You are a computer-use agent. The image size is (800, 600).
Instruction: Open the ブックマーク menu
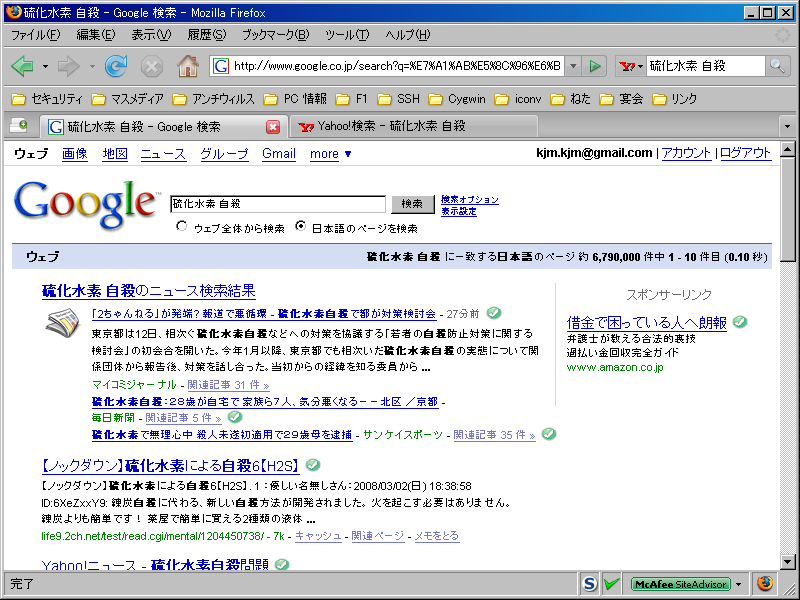(x=276, y=35)
